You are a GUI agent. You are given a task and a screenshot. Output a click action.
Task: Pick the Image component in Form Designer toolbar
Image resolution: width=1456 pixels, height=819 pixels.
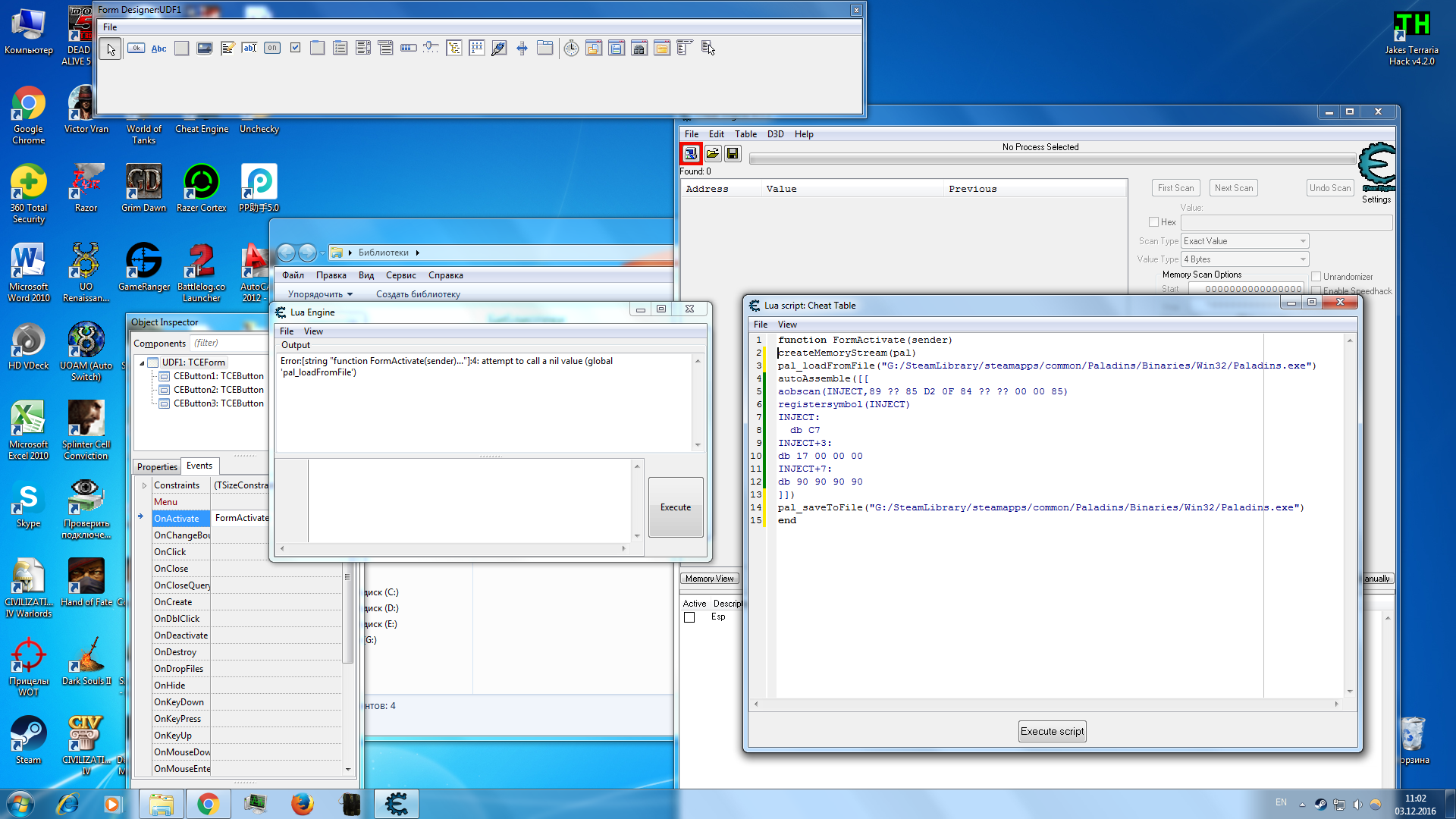point(204,48)
